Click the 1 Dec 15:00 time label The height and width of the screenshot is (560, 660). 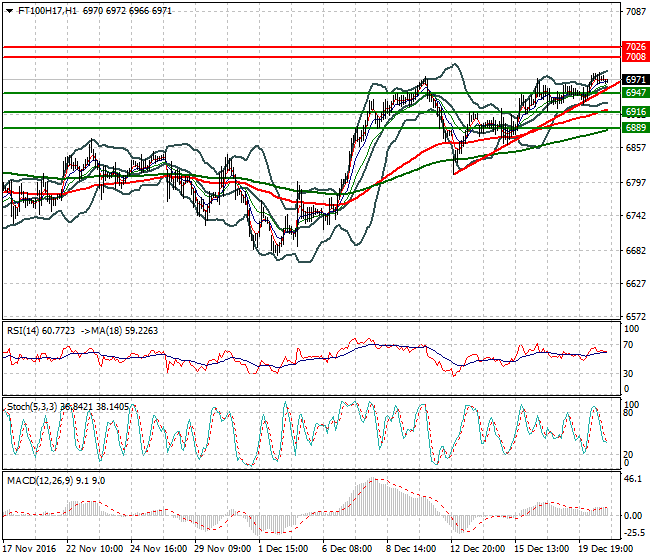(x=283, y=549)
